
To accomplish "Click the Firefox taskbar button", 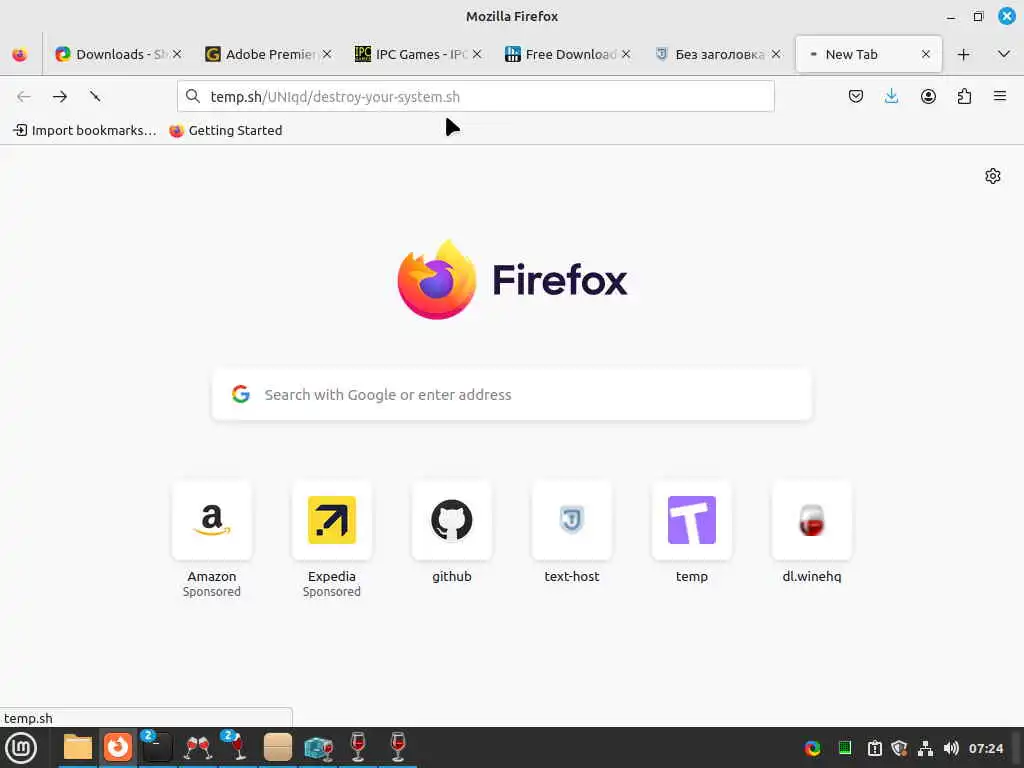I will [x=118, y=747].
